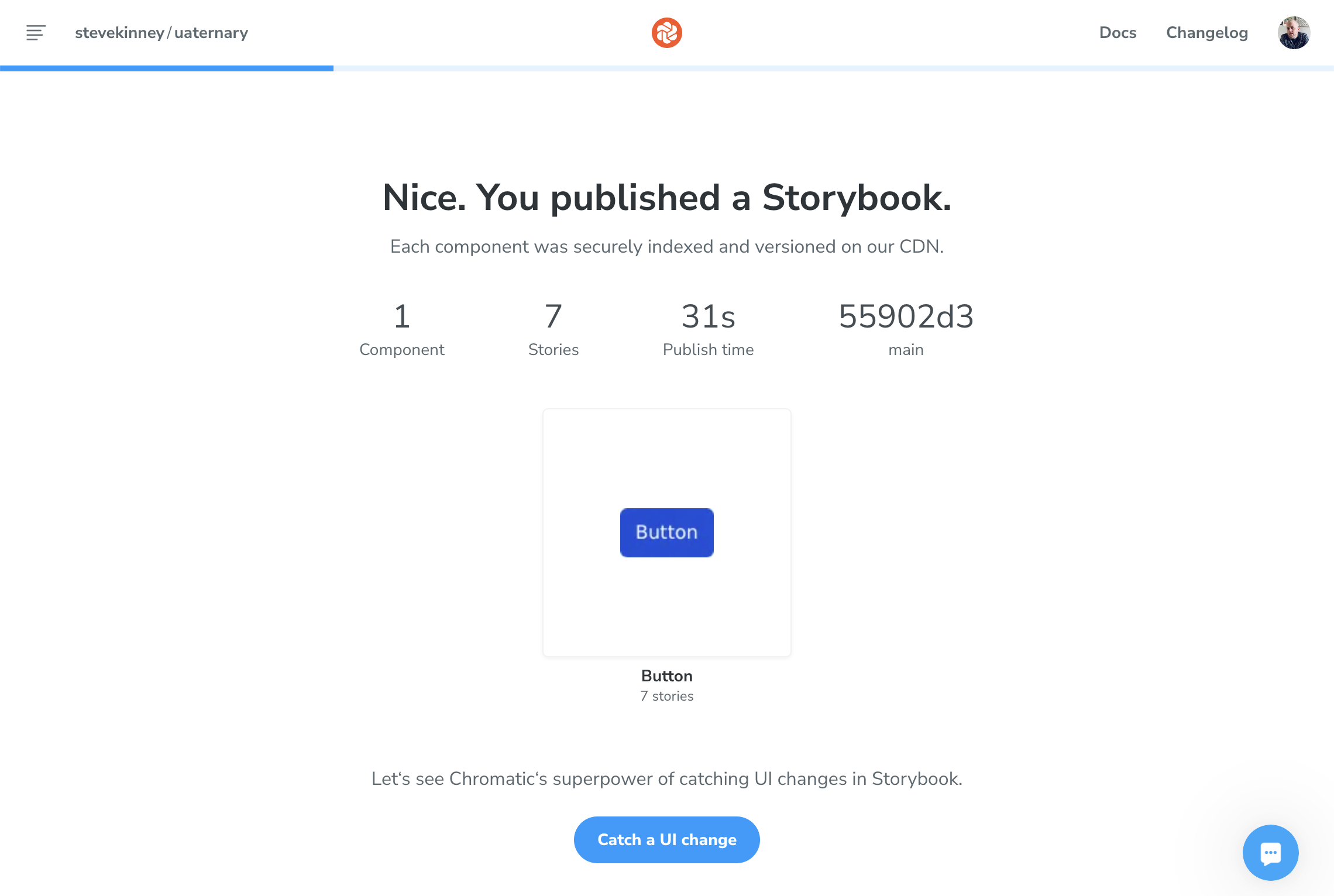This screenshot has width=1334, height=896.
Task: Open Changelog
Action: click(x=1206, y=33)
